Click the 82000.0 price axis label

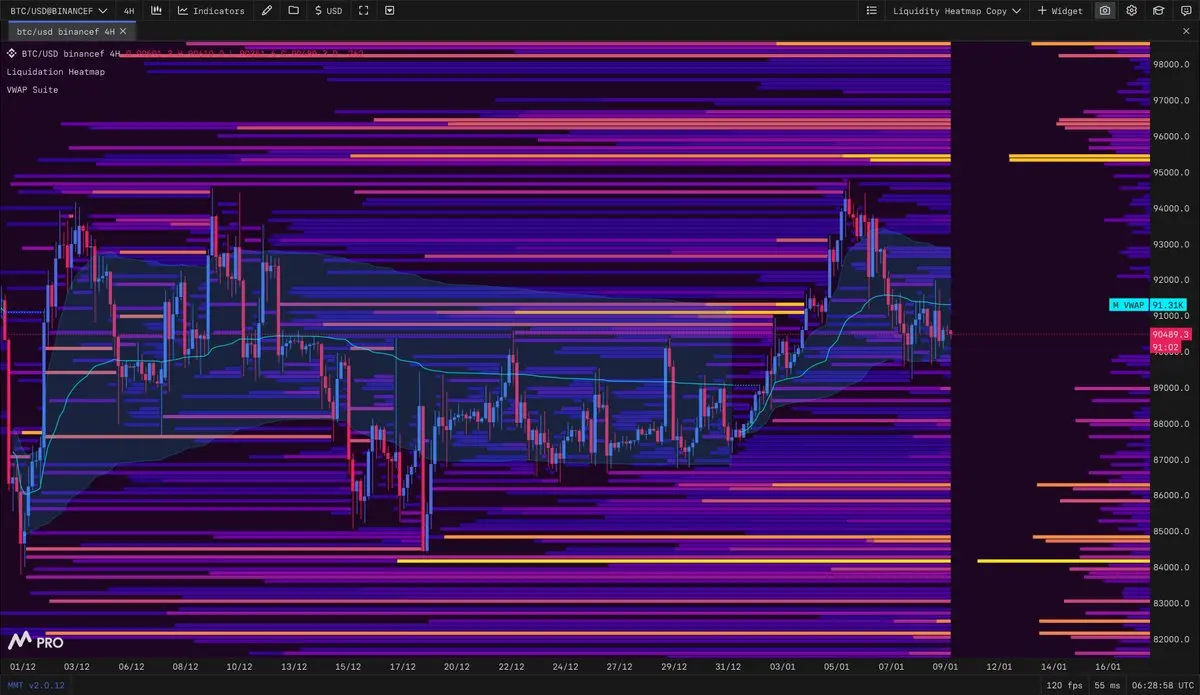tap(1171, 639)
